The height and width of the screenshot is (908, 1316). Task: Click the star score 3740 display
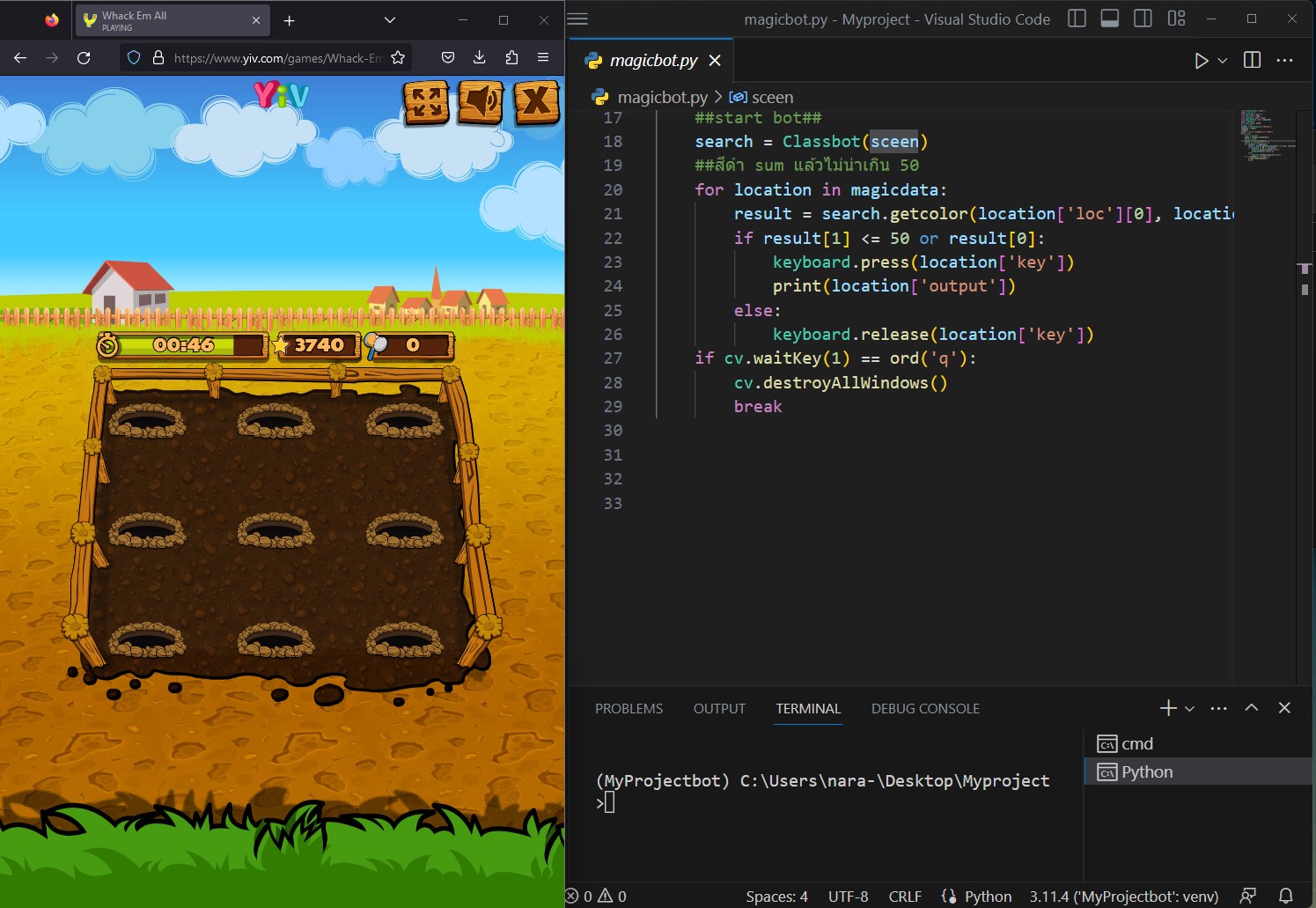(315, 345)
